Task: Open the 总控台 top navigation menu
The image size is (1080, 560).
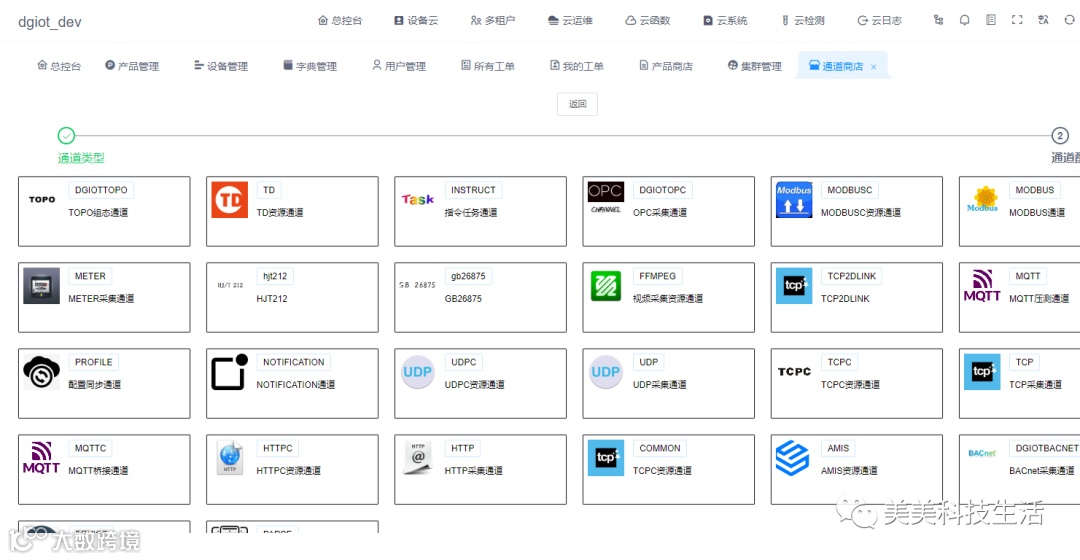Action: point(340,21)
